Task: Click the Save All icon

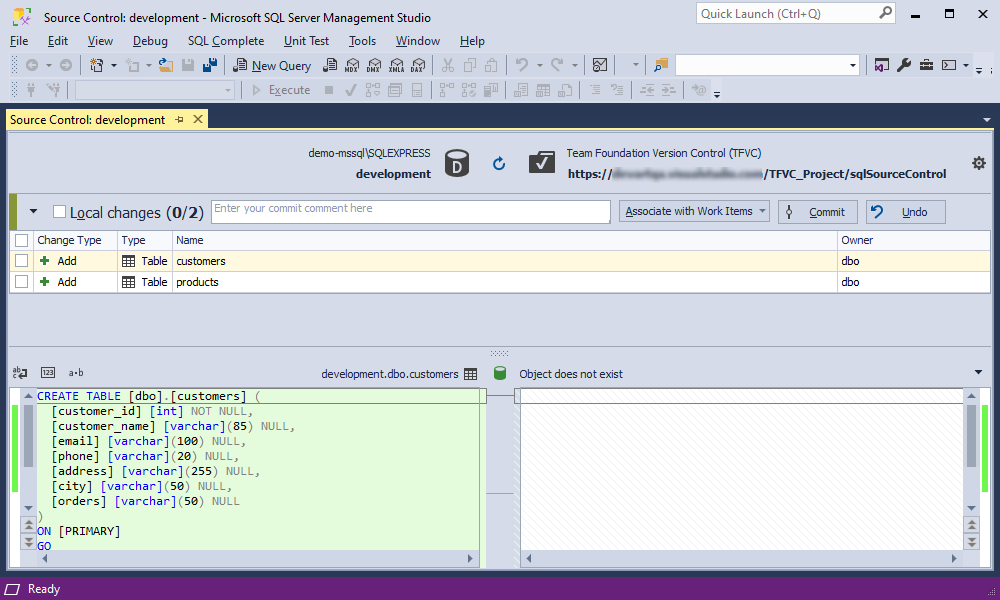Action: [210, 65]
